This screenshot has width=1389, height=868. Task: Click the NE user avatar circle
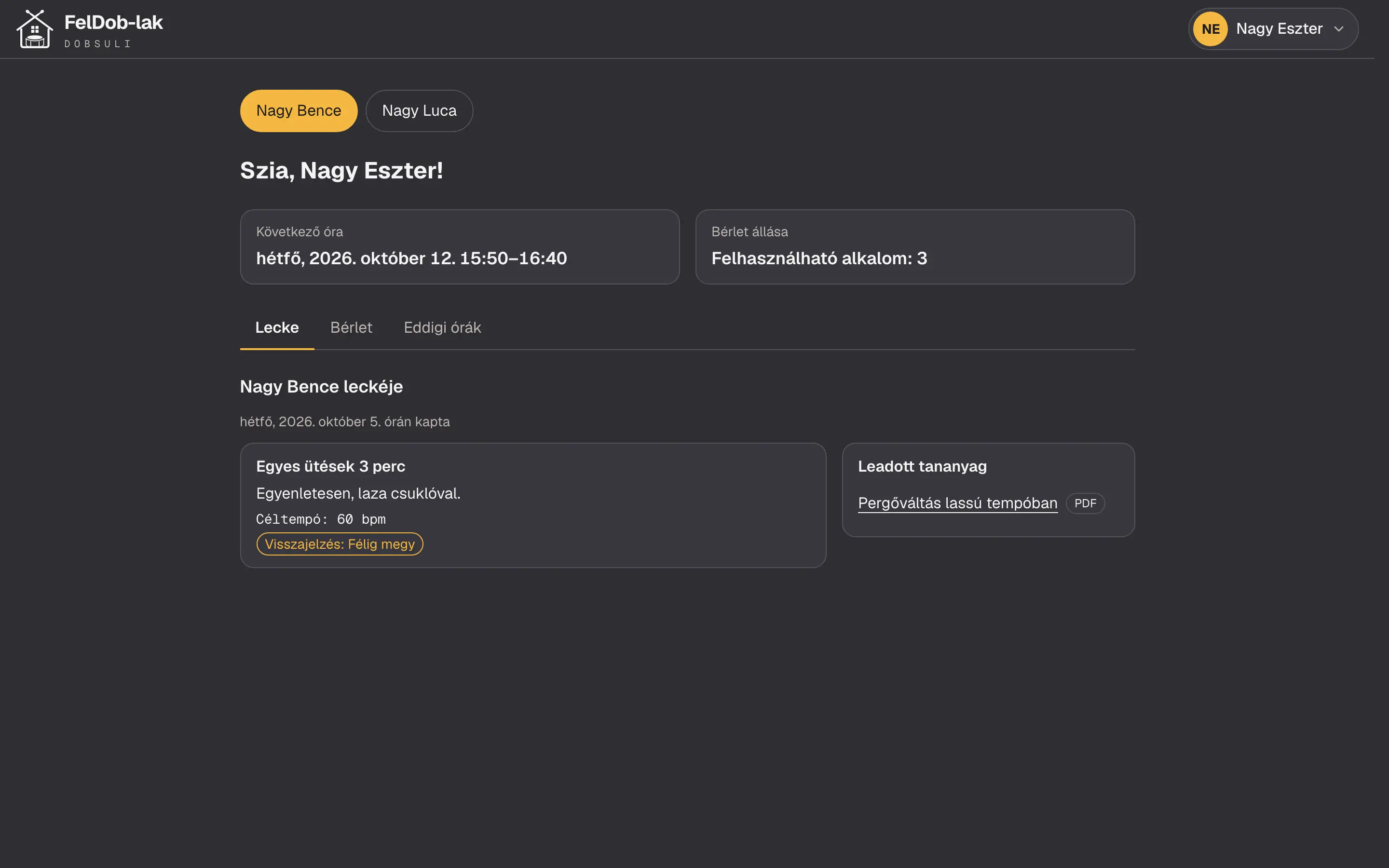pyautogui.click(x=1210, y=29)
